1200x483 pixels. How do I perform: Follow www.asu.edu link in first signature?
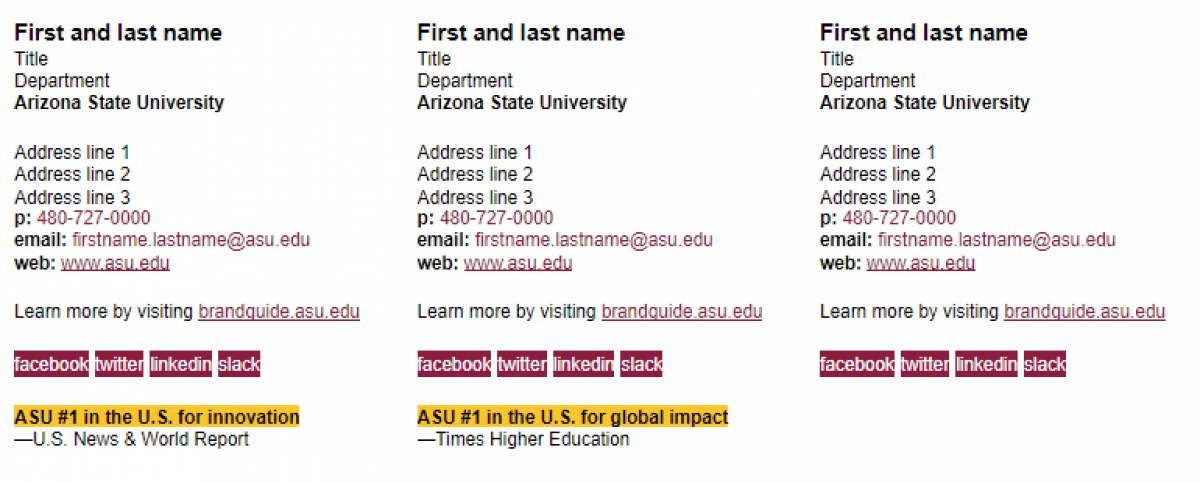[115, 264]
